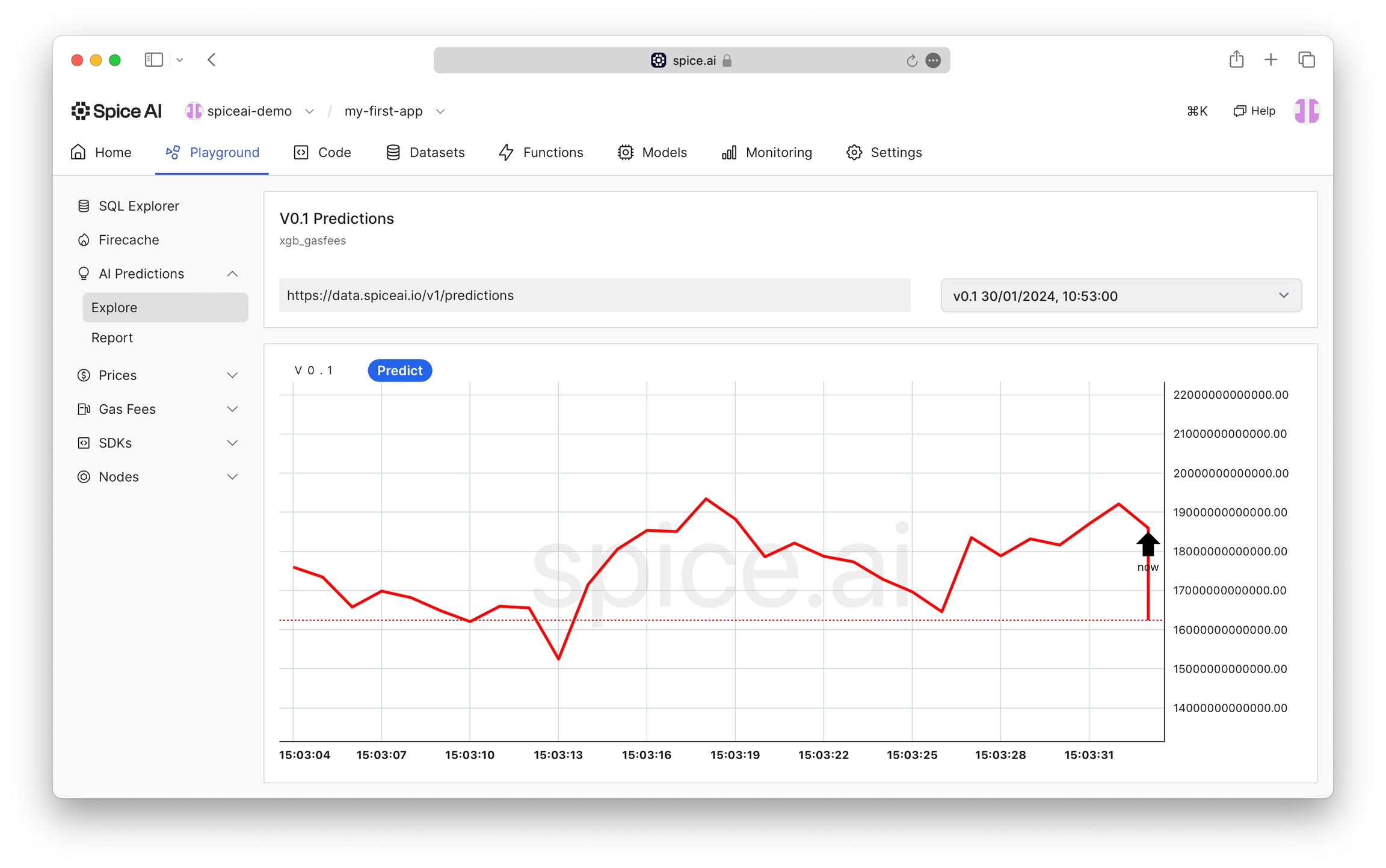Click the Spice AI logo icon
This screenshot has height=868, width=1386.
80,111
